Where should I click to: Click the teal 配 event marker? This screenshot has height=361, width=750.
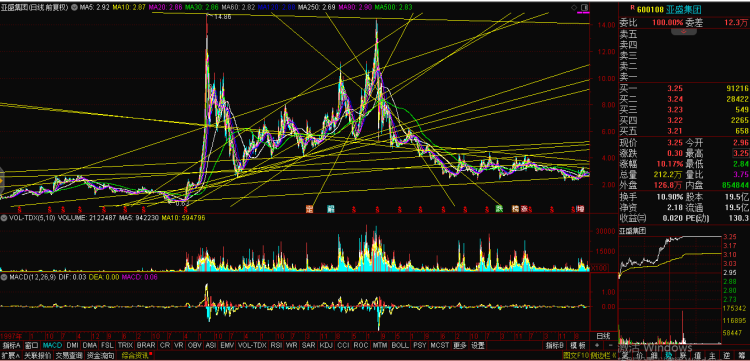[331, 208]
